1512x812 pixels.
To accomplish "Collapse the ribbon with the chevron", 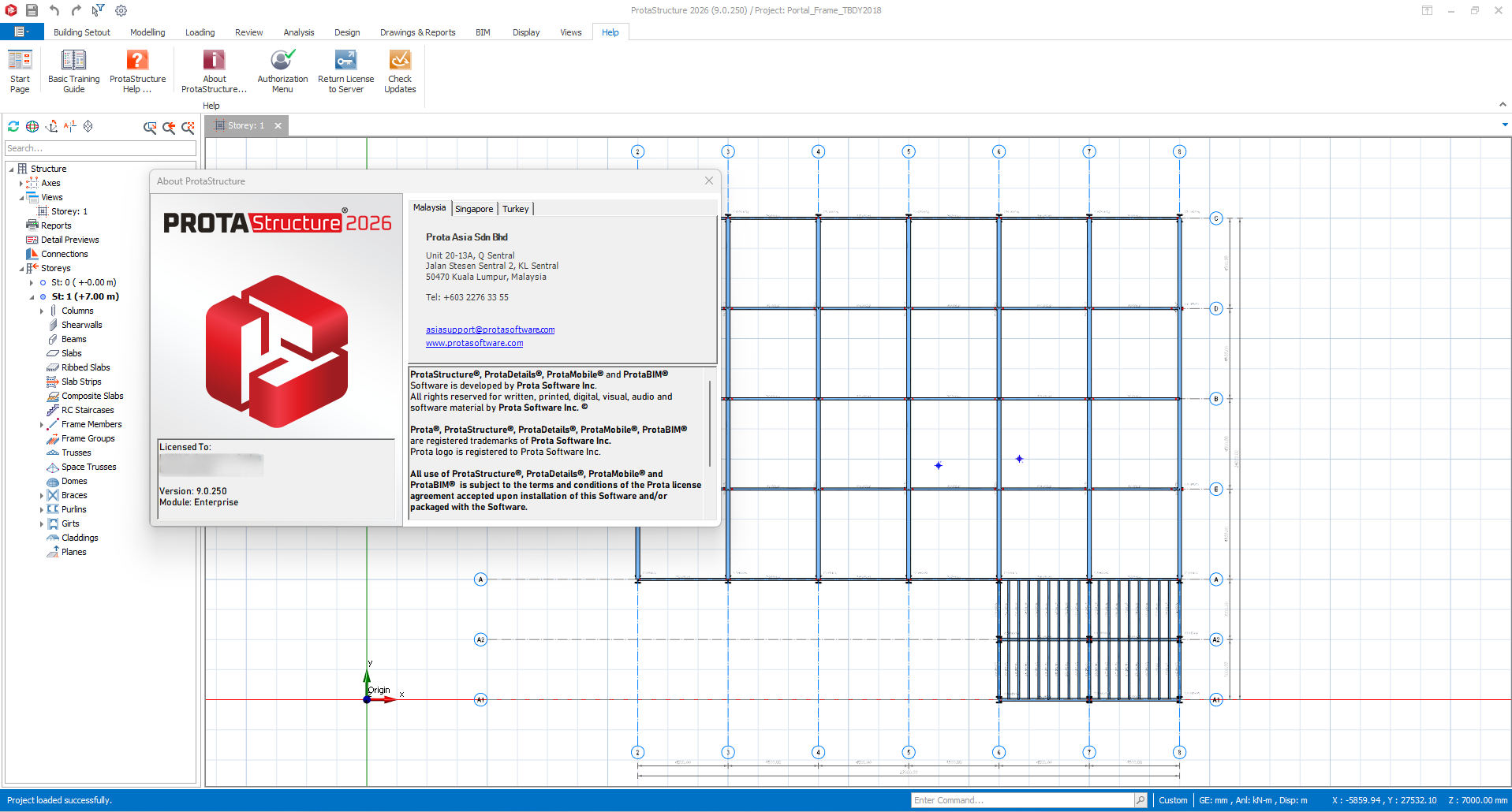I will click(x=1503, y=104).
